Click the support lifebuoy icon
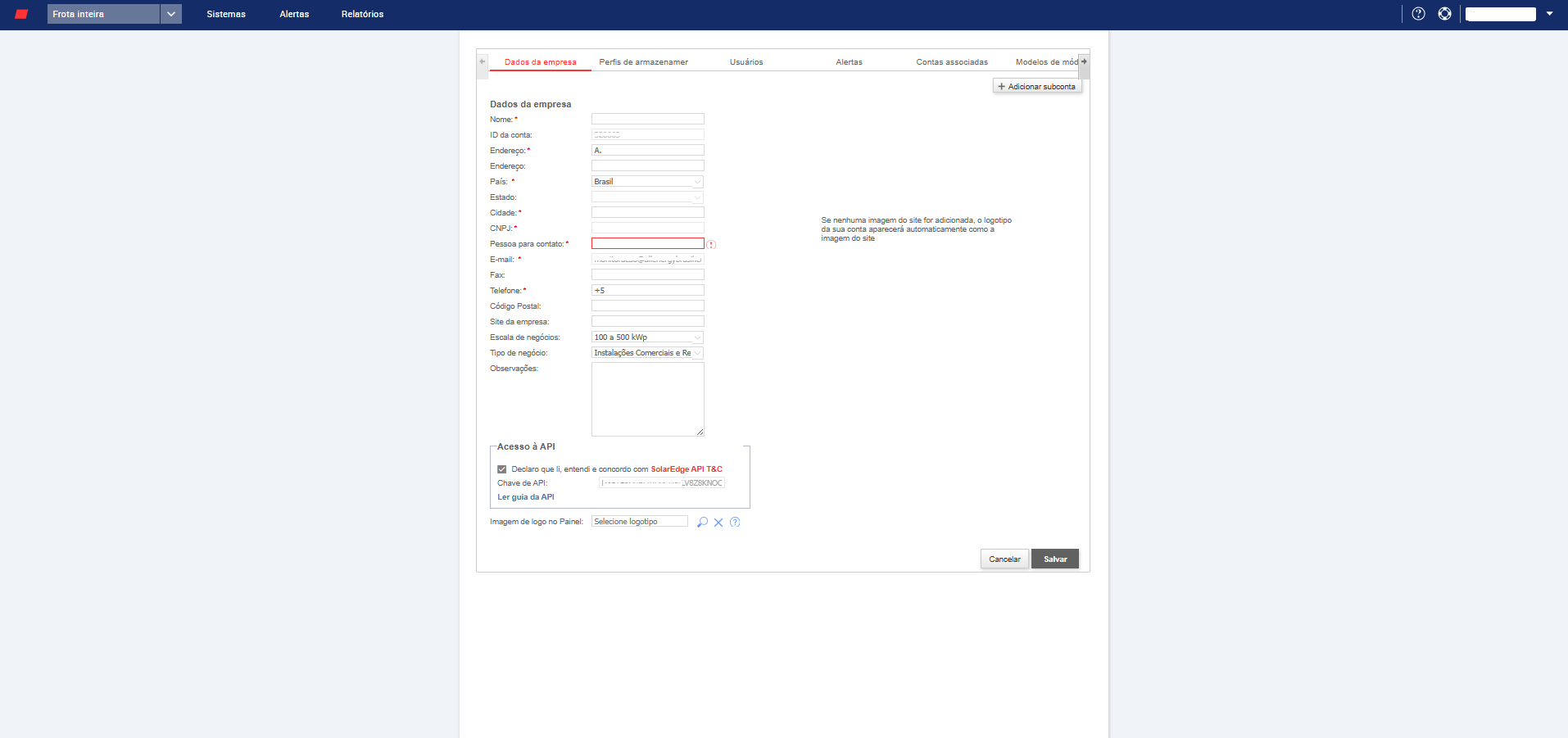This screenshot has height=738, width=1568. [x=1444, y=14]
